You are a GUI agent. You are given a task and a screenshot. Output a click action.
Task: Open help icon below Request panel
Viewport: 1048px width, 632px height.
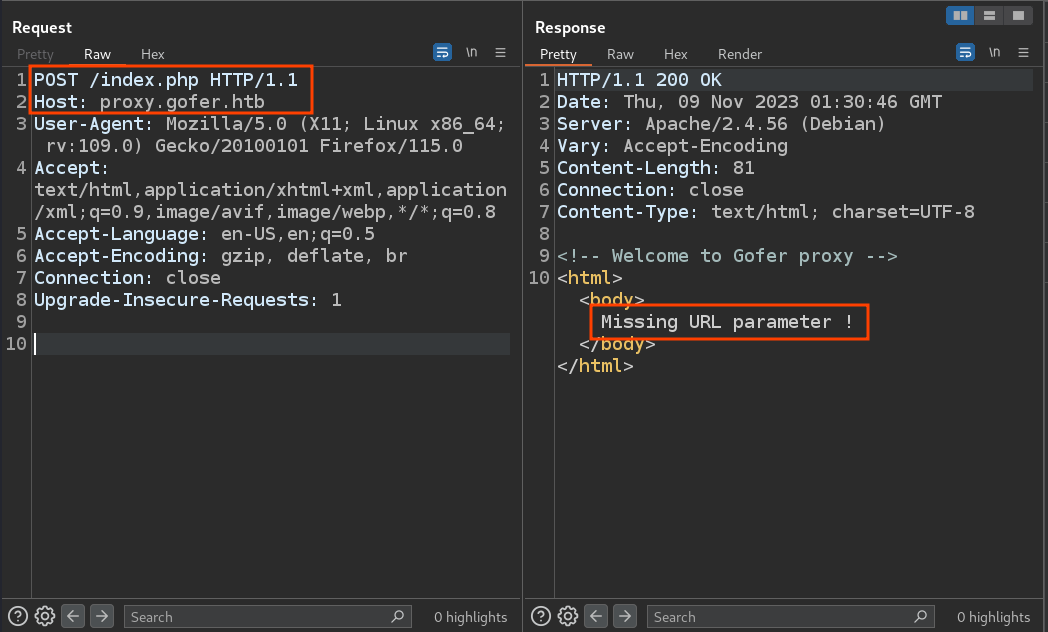[18, 616]
